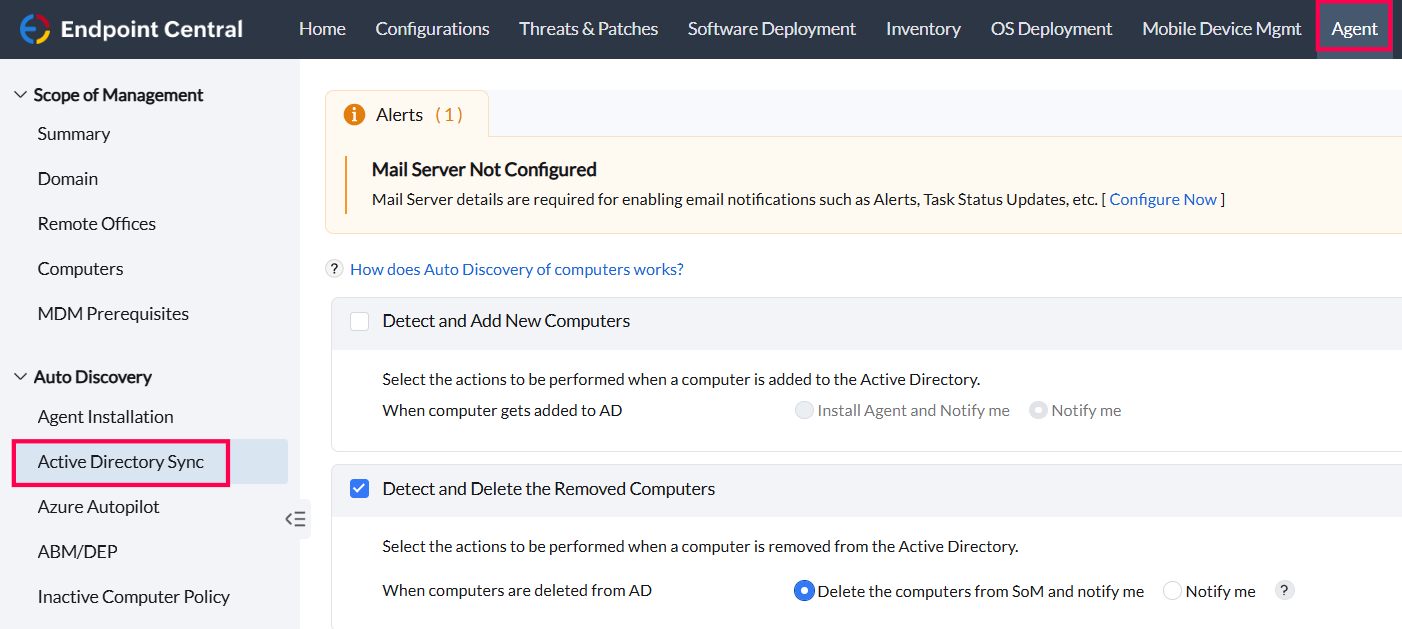Select the Delete the computers from SoM radio button
The height and width of the screenshot is (629, 1402).
click(x=804, y=590)
